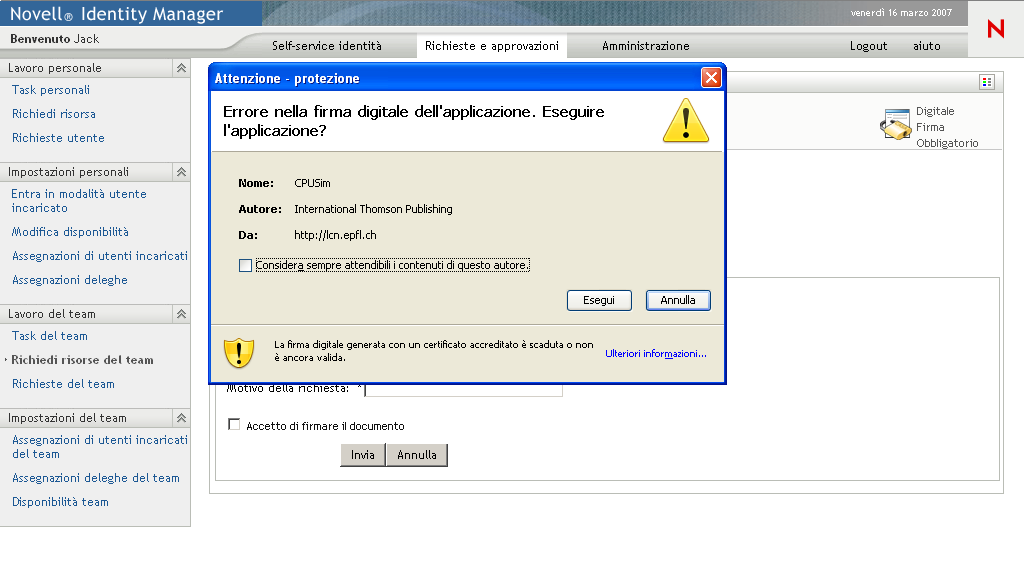Collapse the Impostazioni del team section
The width and height of the screenshot is (1024, 581).
coord(181,418)
